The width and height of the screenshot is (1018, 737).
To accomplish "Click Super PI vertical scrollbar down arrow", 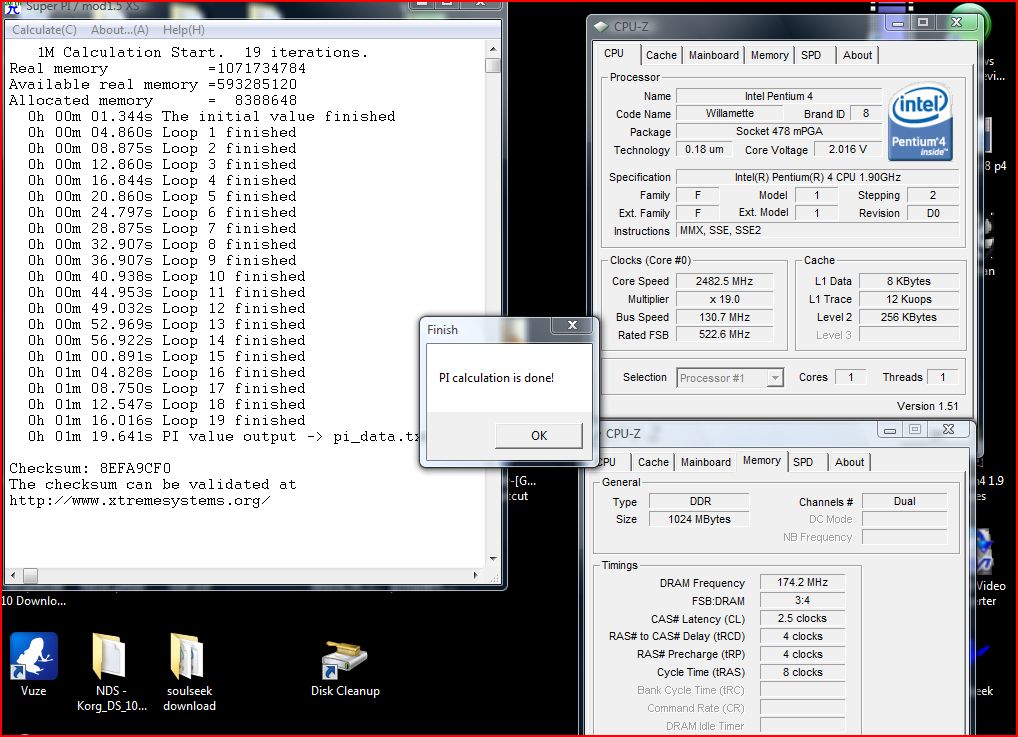I will [x=493, y=558].
